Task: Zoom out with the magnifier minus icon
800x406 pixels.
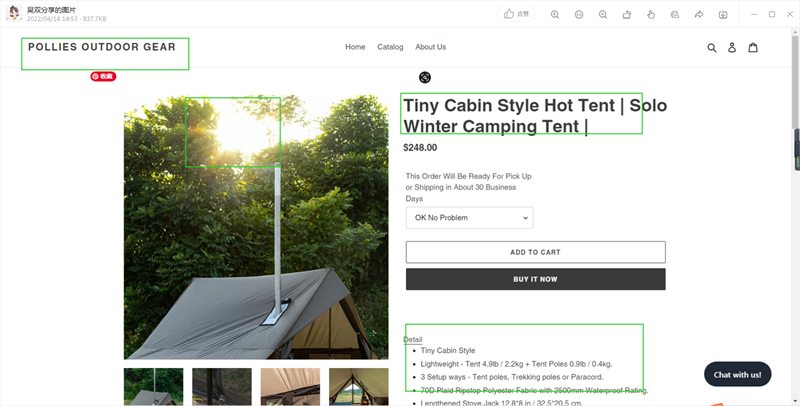Action: [x=603, y=15]
